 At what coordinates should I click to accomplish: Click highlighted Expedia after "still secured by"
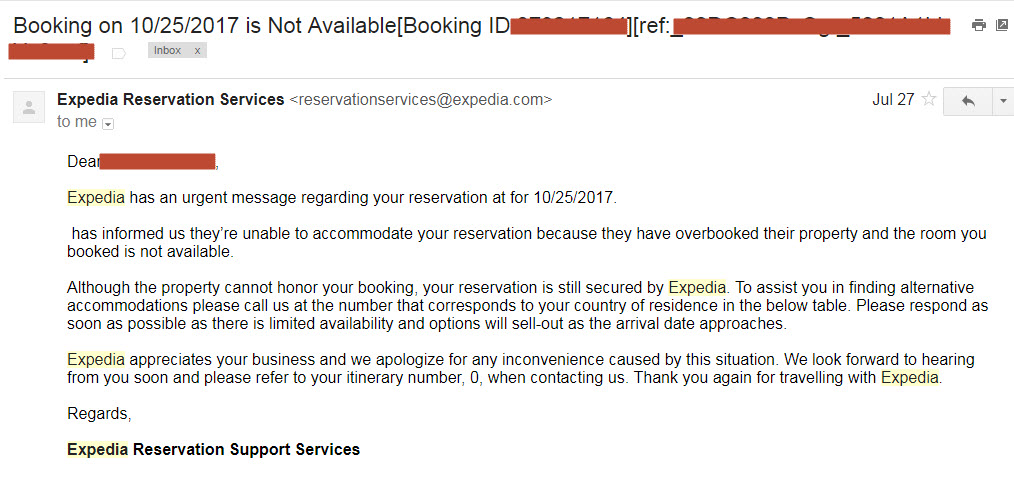pos(697,287)
